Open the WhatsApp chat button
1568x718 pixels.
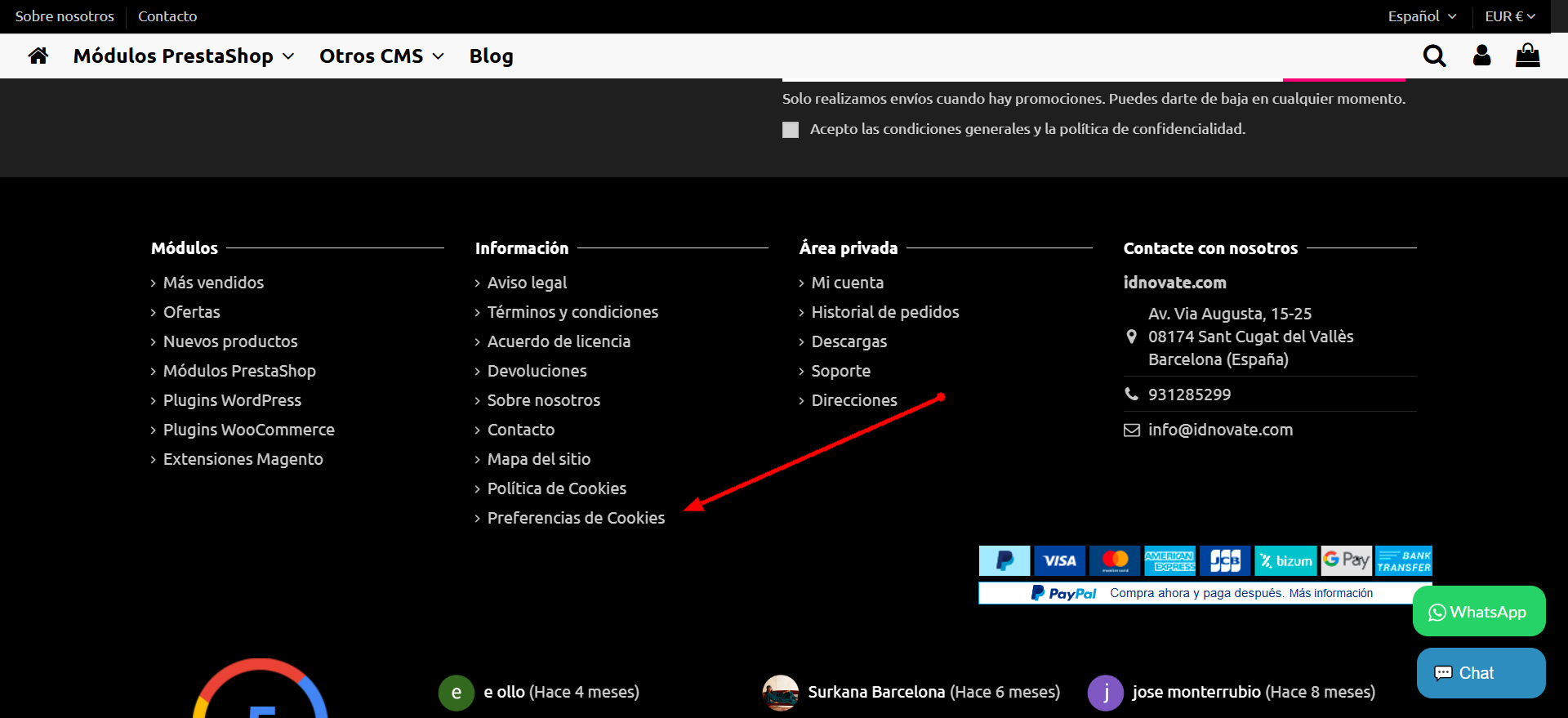pyautogui.click(x=1479, y=611)
